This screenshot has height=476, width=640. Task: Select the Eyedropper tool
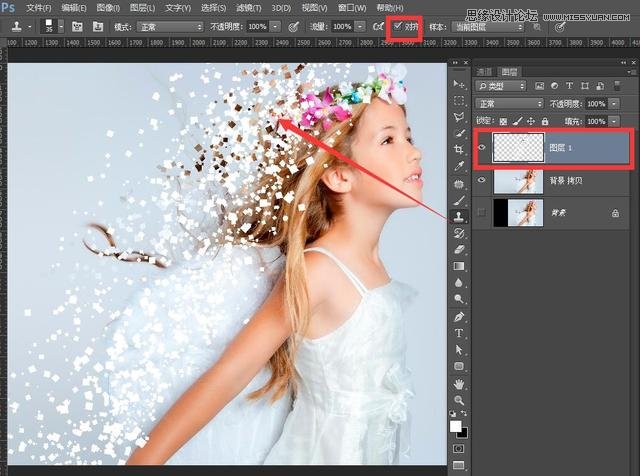point(459,166)
